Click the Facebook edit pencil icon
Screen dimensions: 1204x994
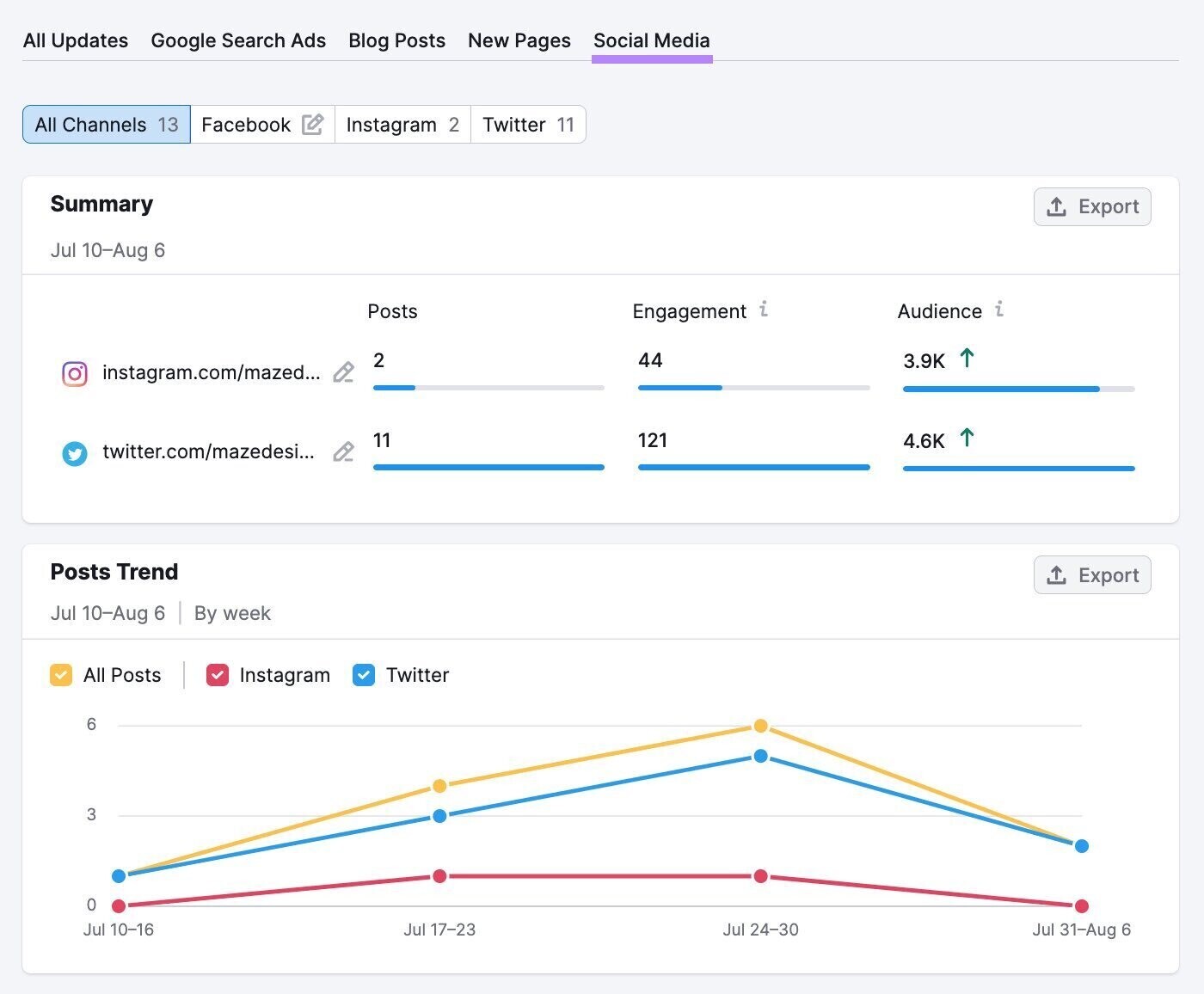click(312, 125)
